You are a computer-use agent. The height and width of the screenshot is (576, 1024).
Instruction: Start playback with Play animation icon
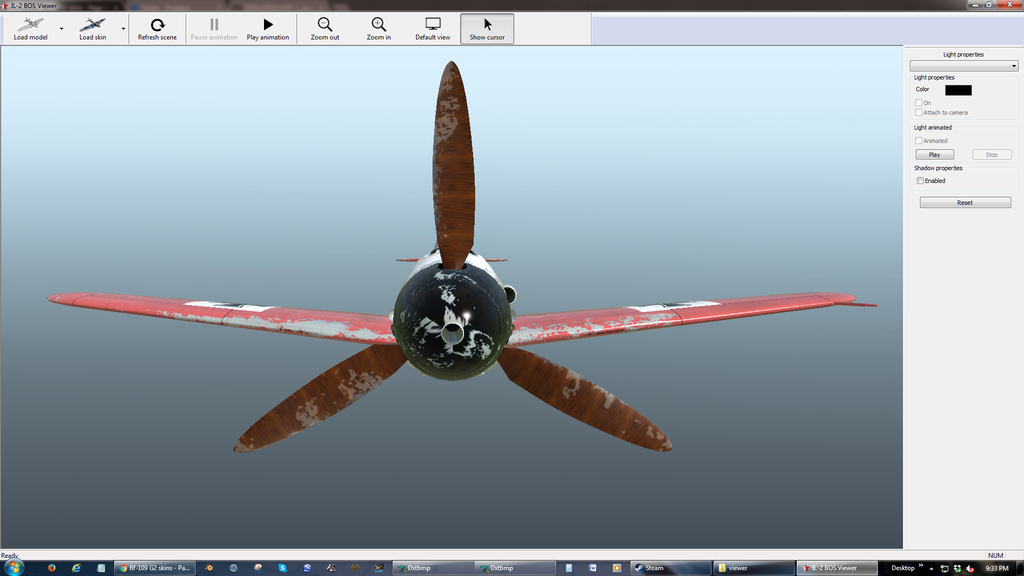click(268, 25)
